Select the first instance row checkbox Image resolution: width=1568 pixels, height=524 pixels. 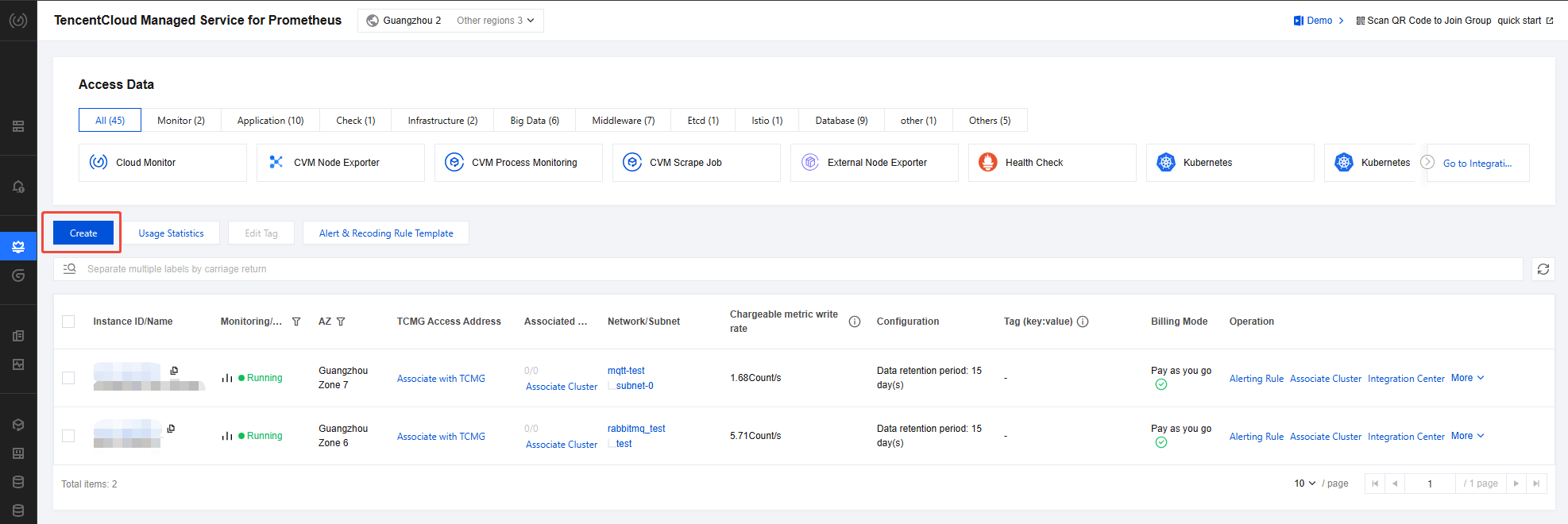pyautogui.click(x=68, y=378)
